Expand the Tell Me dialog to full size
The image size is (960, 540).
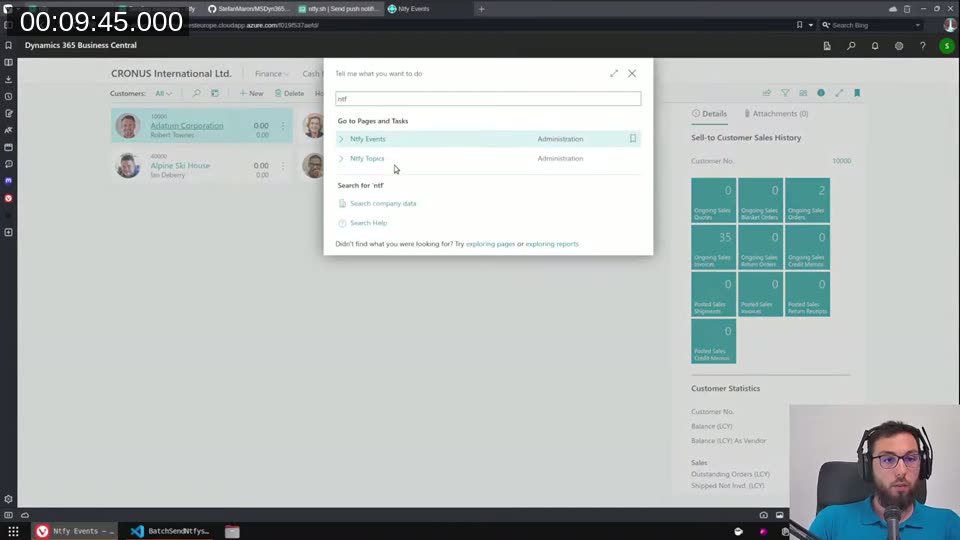click(614, 73)
